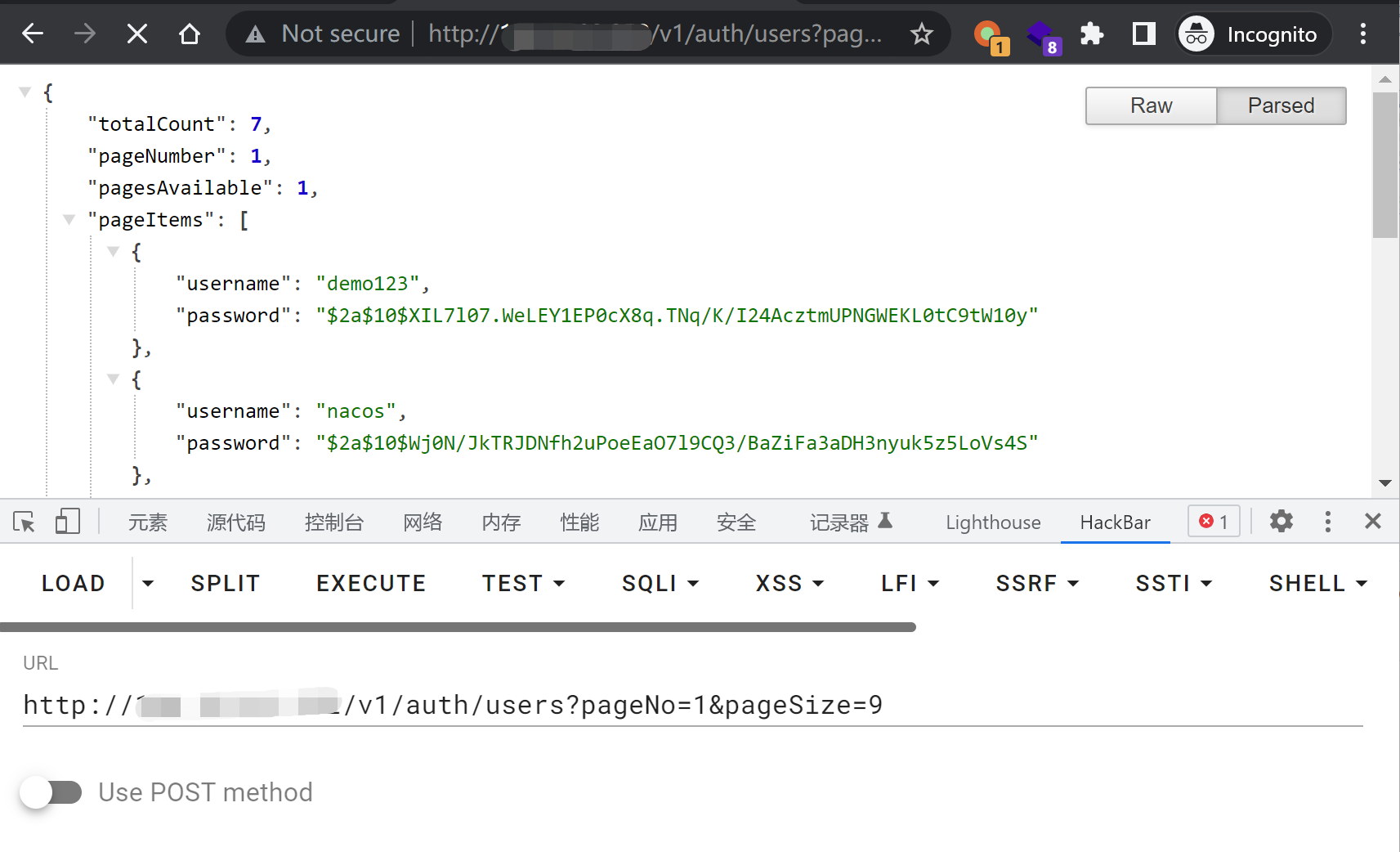The image size is (1400, 852).
Task: Stop page loading with the X icon
Action: 137,34
